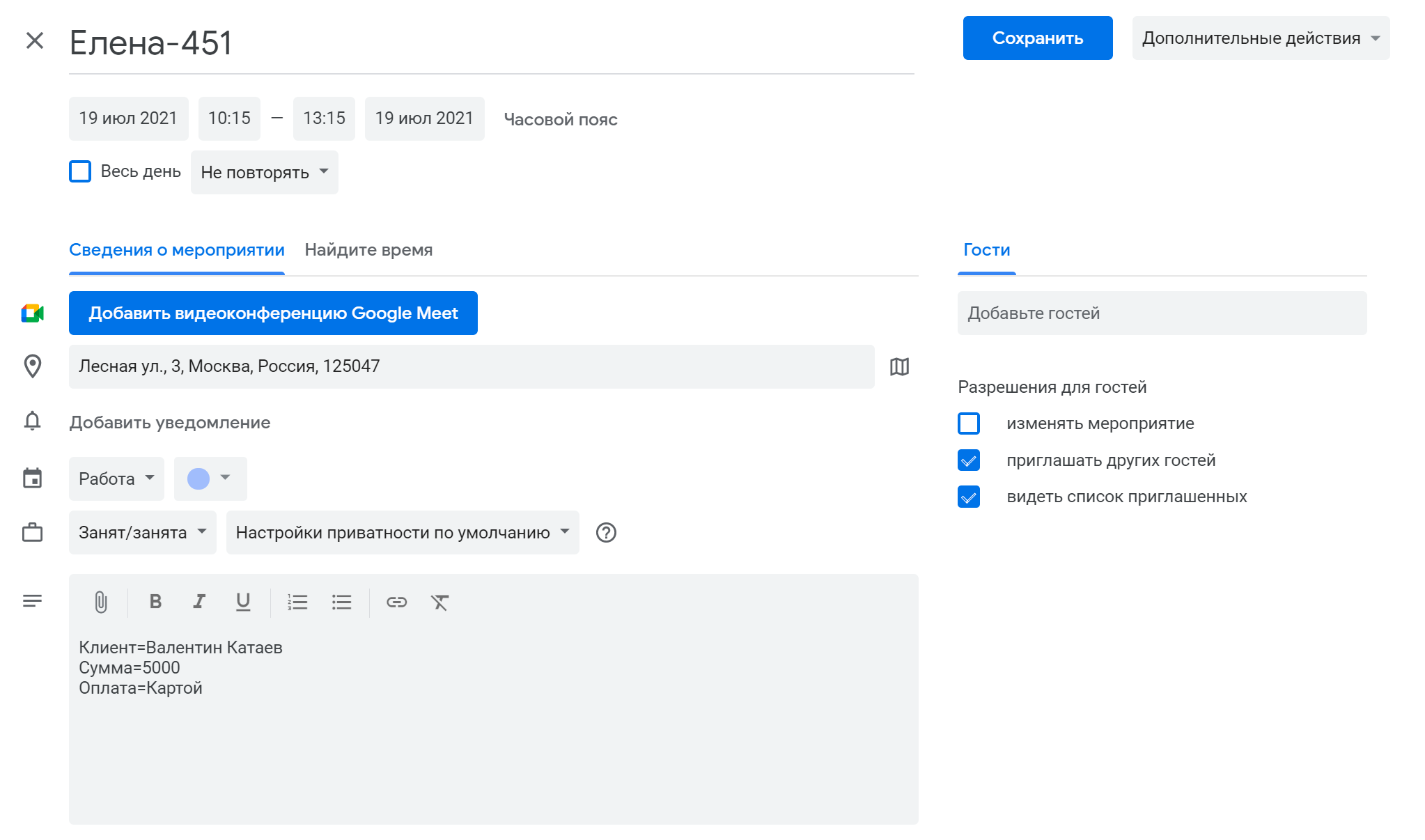
Task: Enable the Весь день checkbox
Action: (x=80, y=171)
